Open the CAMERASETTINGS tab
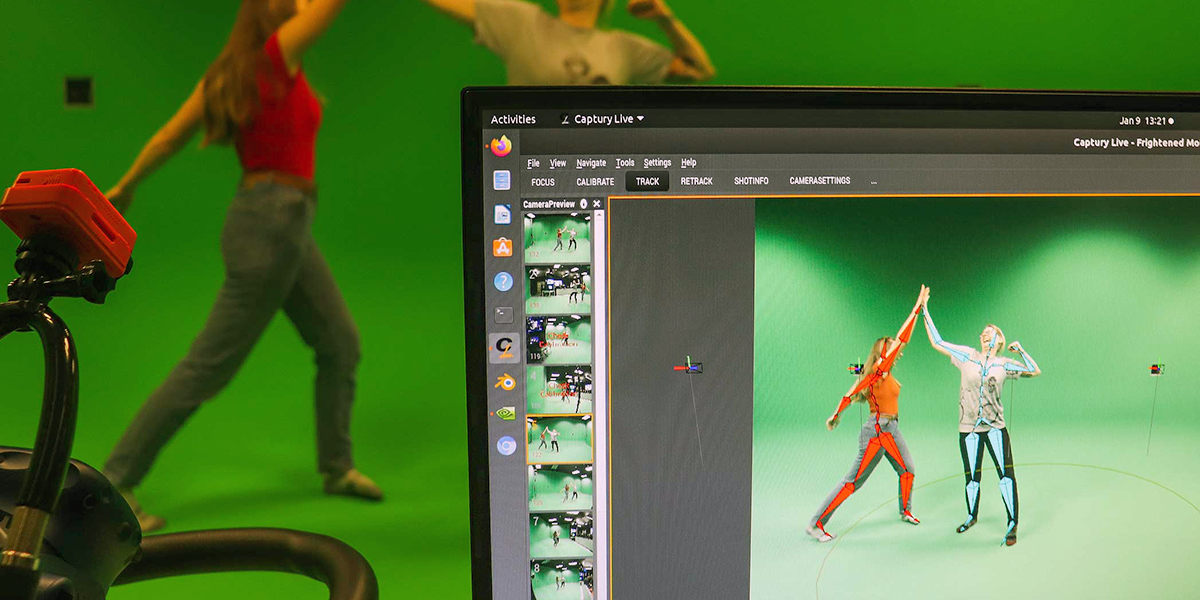 point(820,181)
